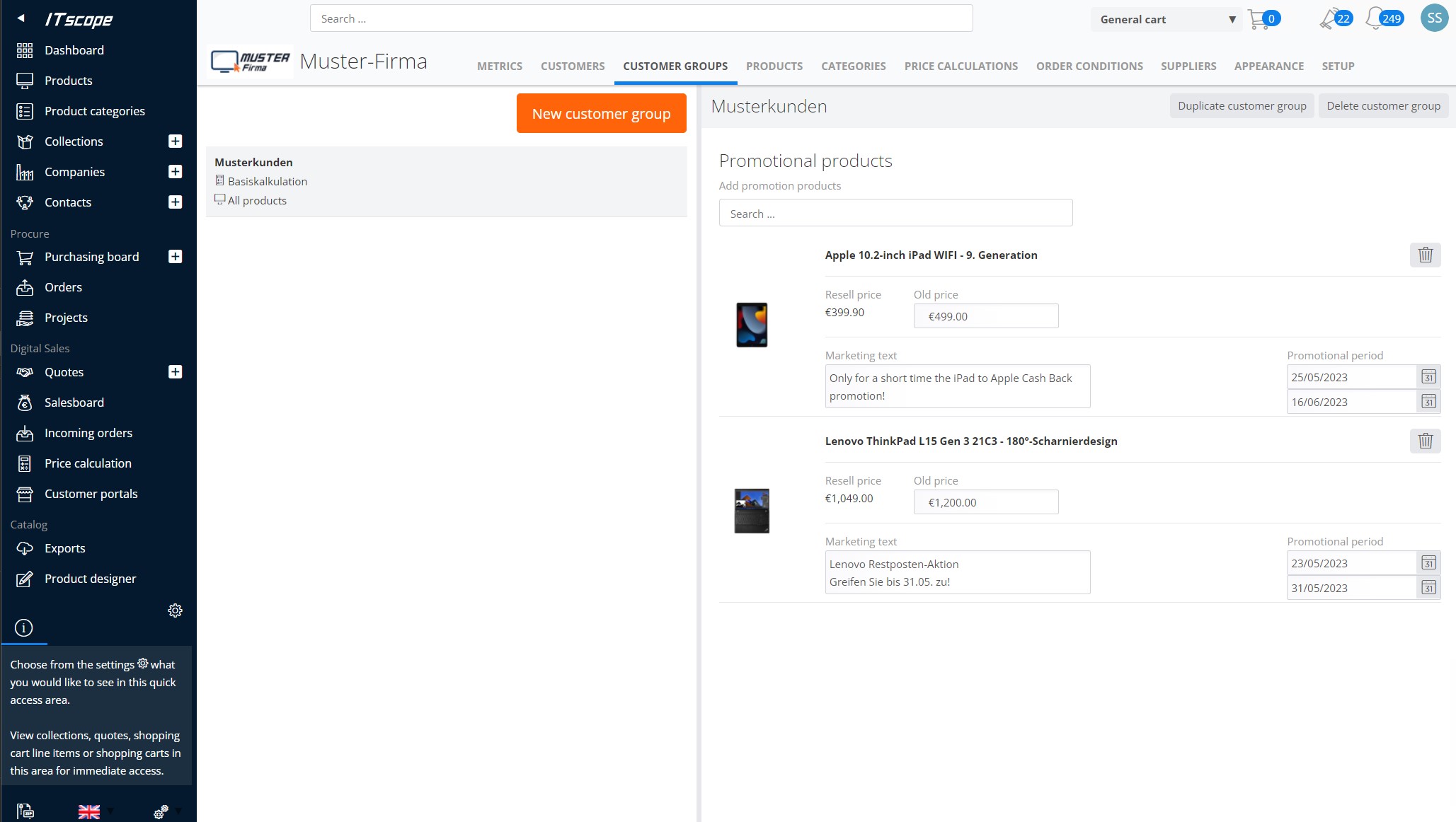Open Price calculation in the sidebar
The image size is (1456, 822).
point(88,463)
